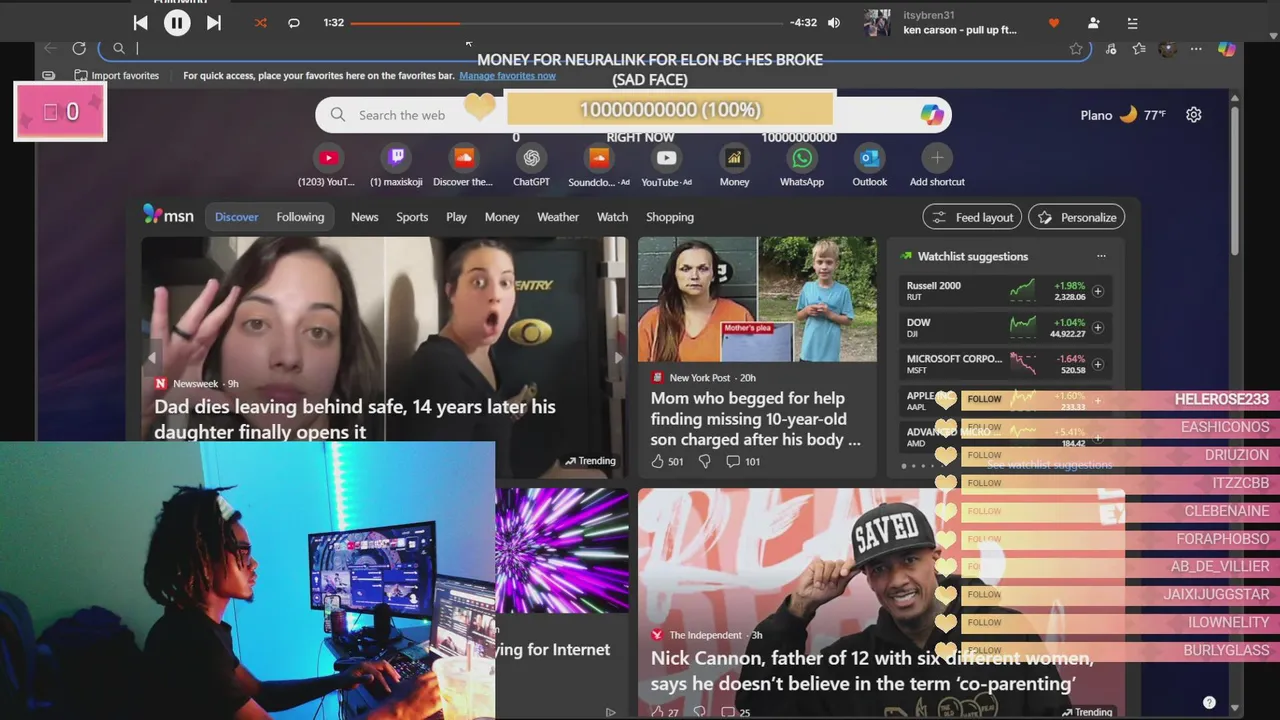1280x720 pixels.
Task: Open the Manage favorites now link
Action: pos(508,75)
